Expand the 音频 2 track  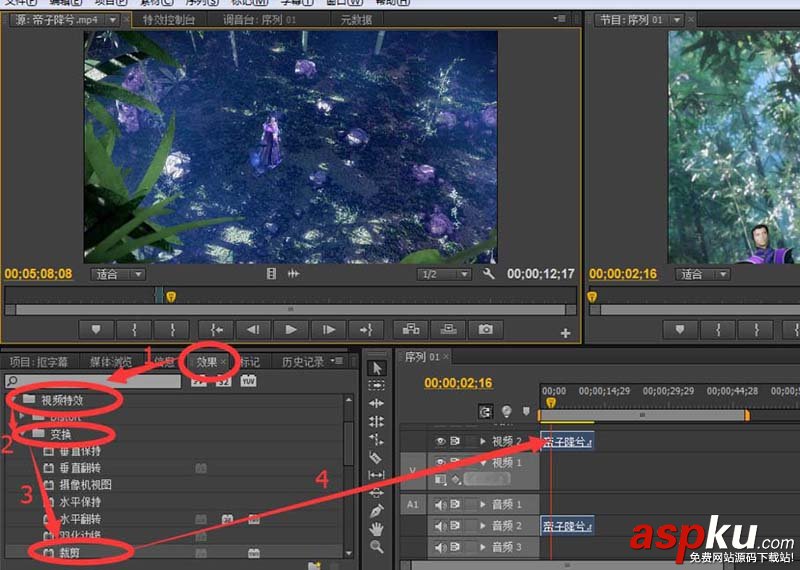tap(482, 526)
